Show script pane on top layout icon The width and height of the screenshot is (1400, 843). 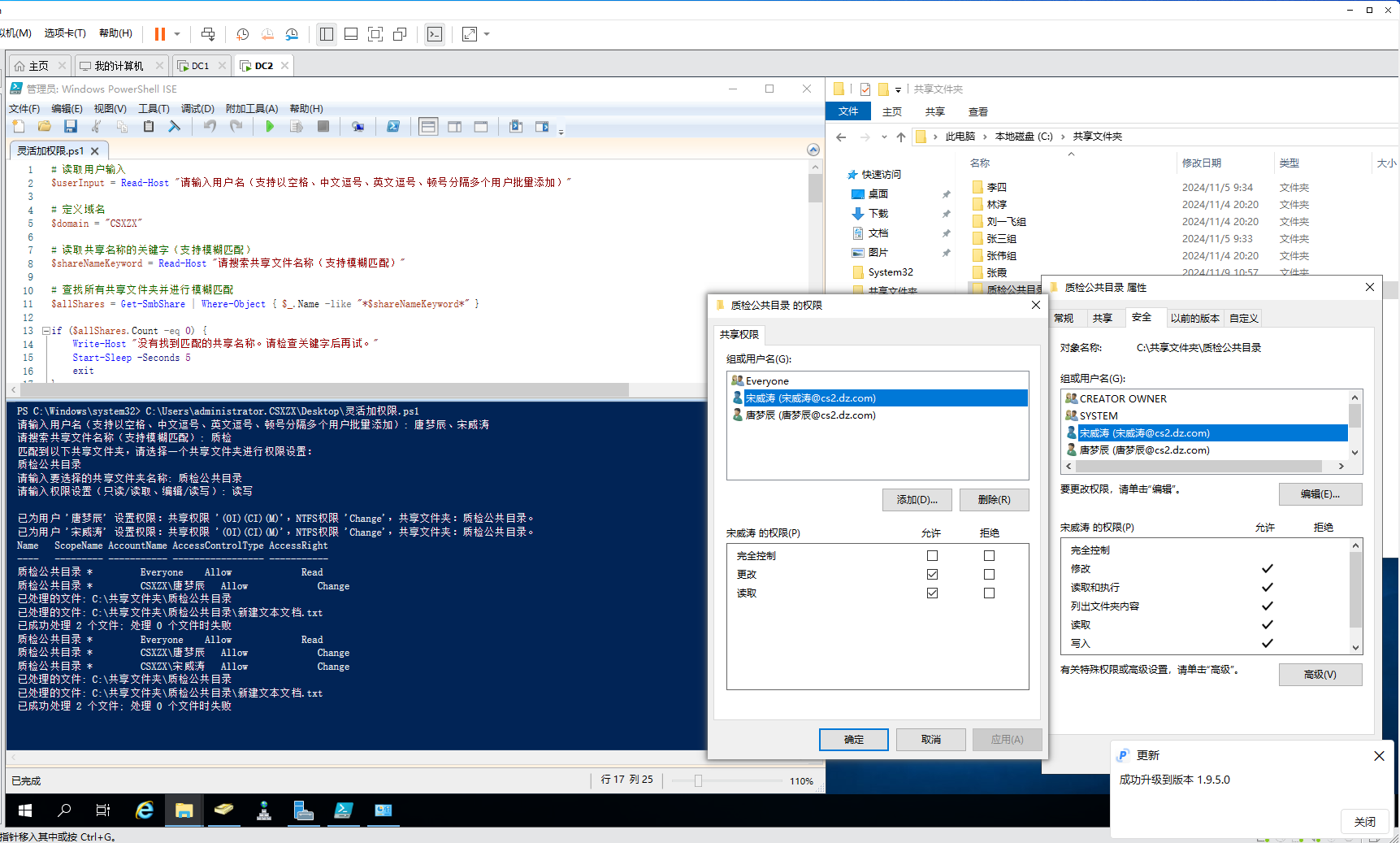click(x=428, y=127)
